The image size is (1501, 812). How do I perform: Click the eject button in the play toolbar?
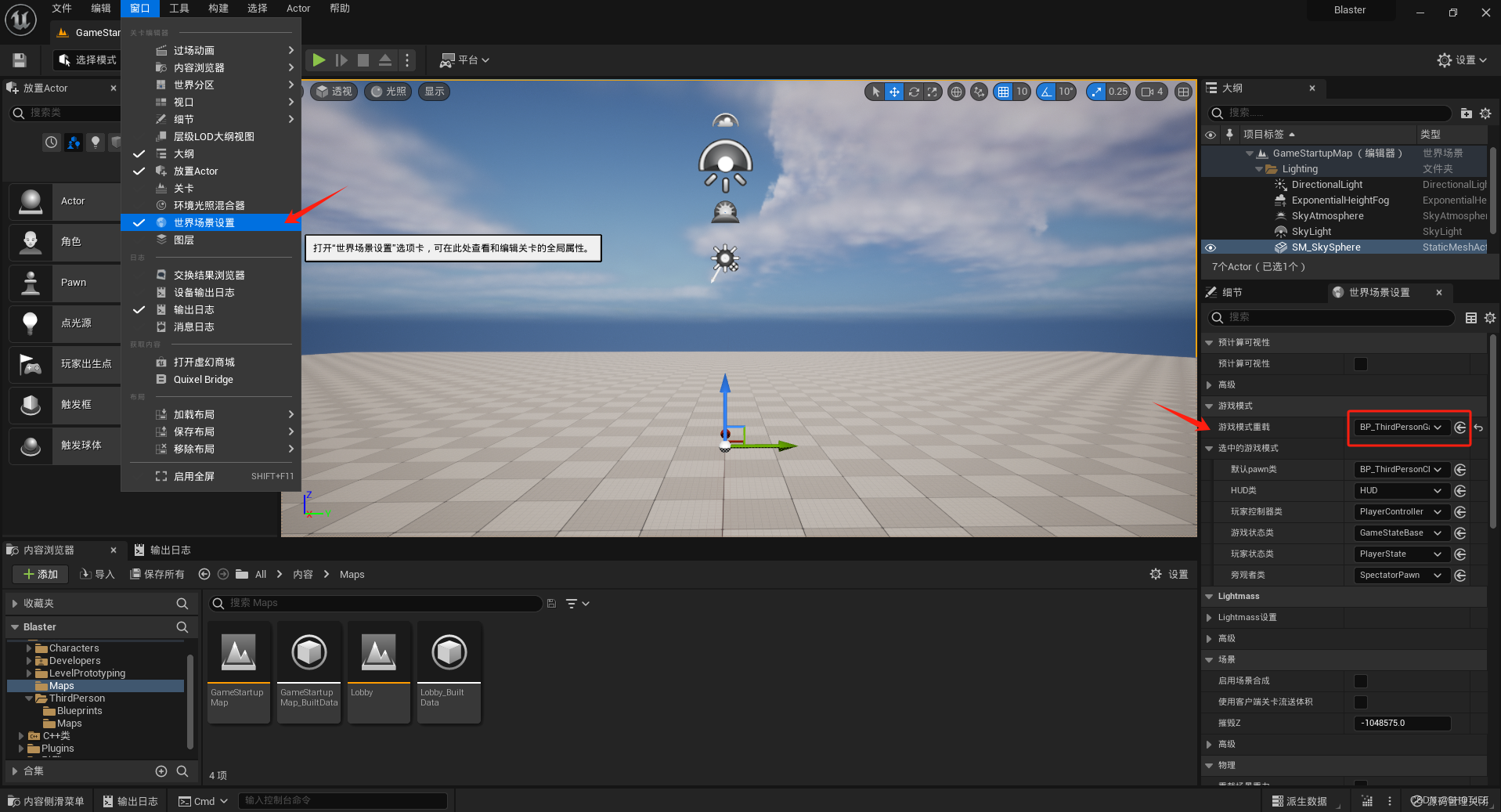coord(385,60)
